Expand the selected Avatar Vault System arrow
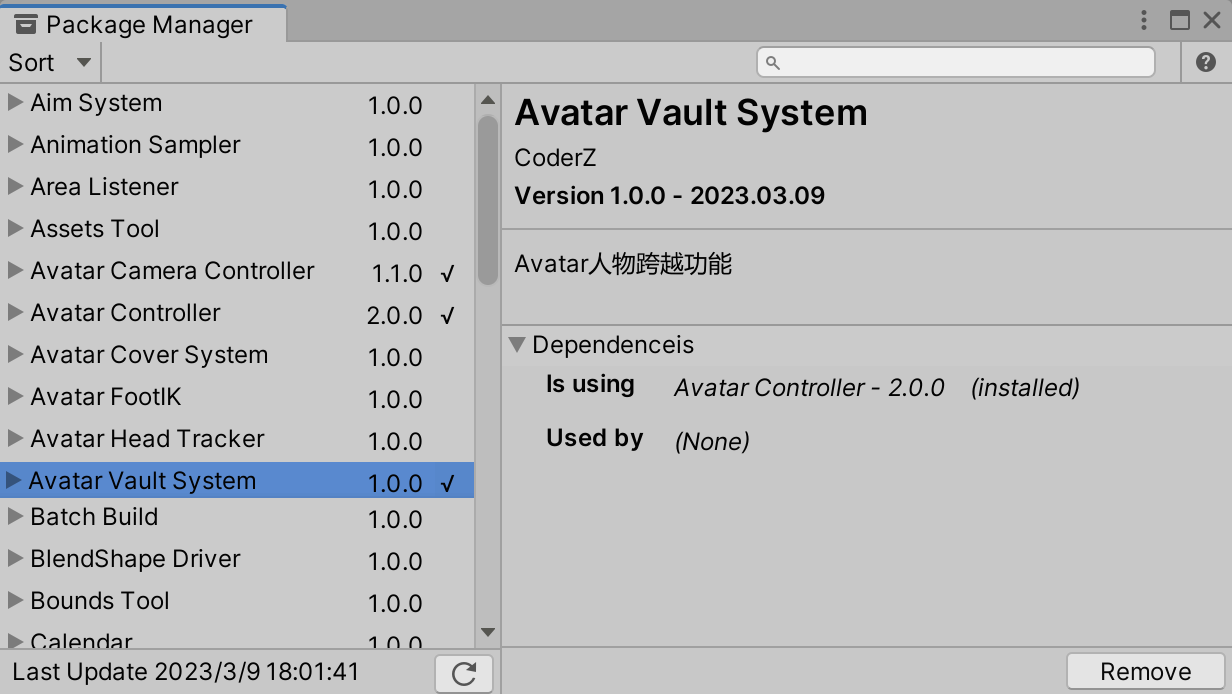The width and height of the screenshot is (1232, 694). tap(13, 480)
